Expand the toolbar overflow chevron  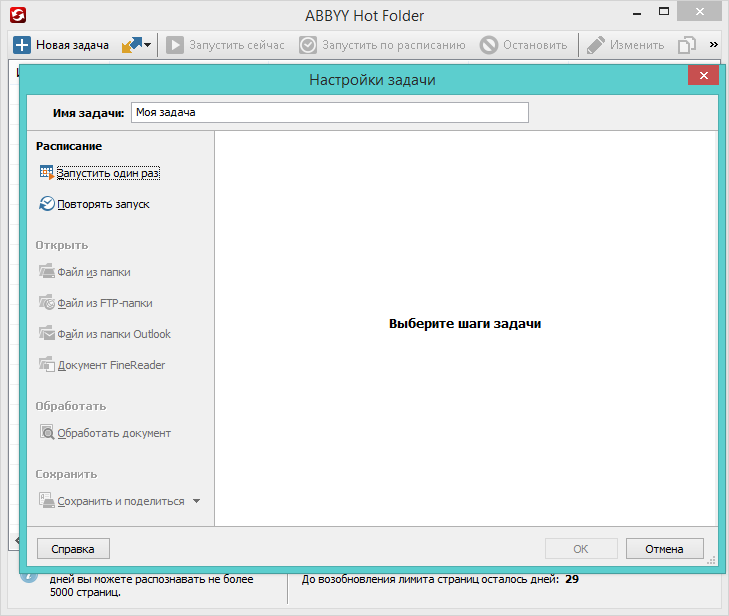pos(714,45)
